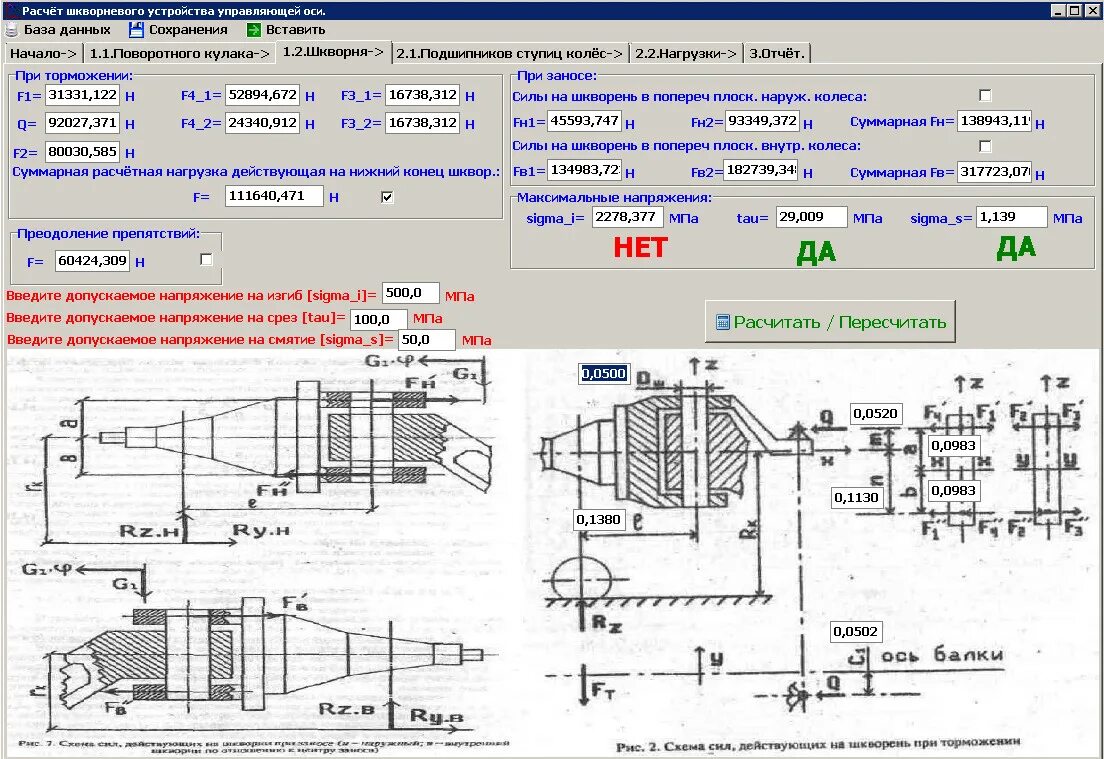Click the highlighted Dш dimension field 0,0500
Screen dimensions: 1104x759
[x=604, y=374]
